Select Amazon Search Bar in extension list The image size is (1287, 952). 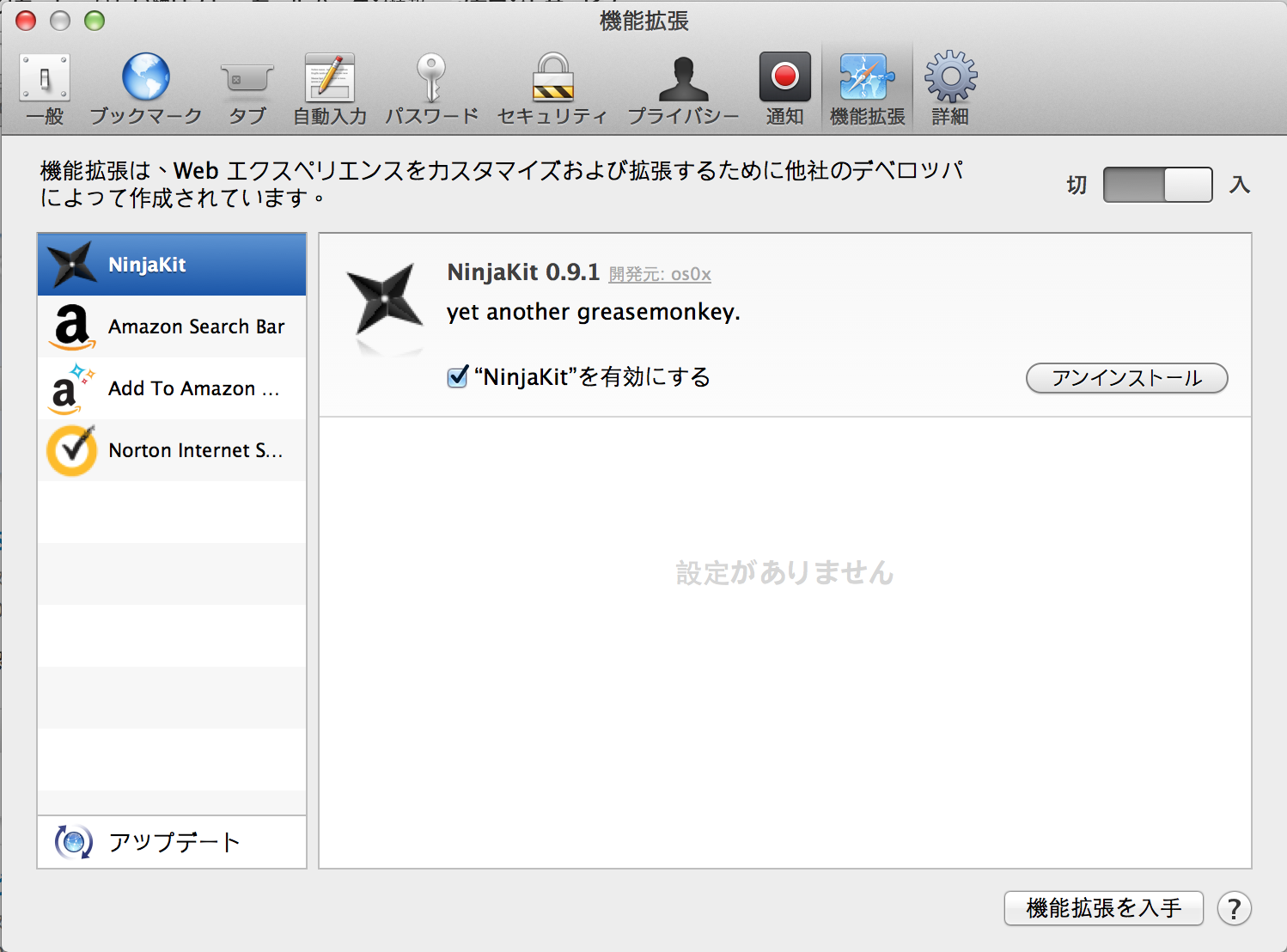(172, 326)
